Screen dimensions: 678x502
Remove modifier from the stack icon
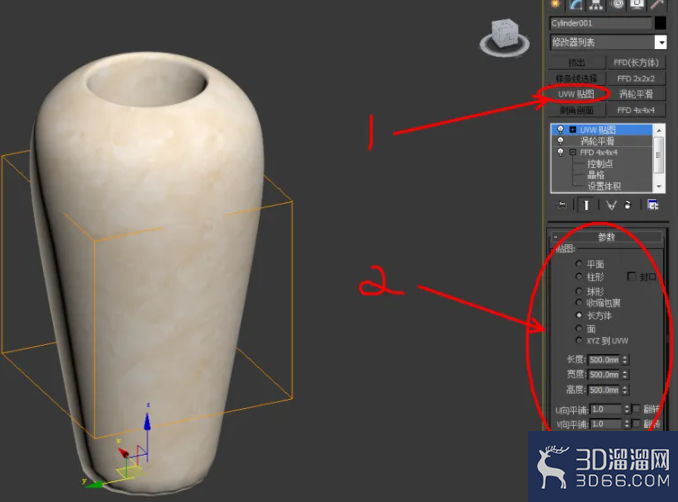point(628,205)
